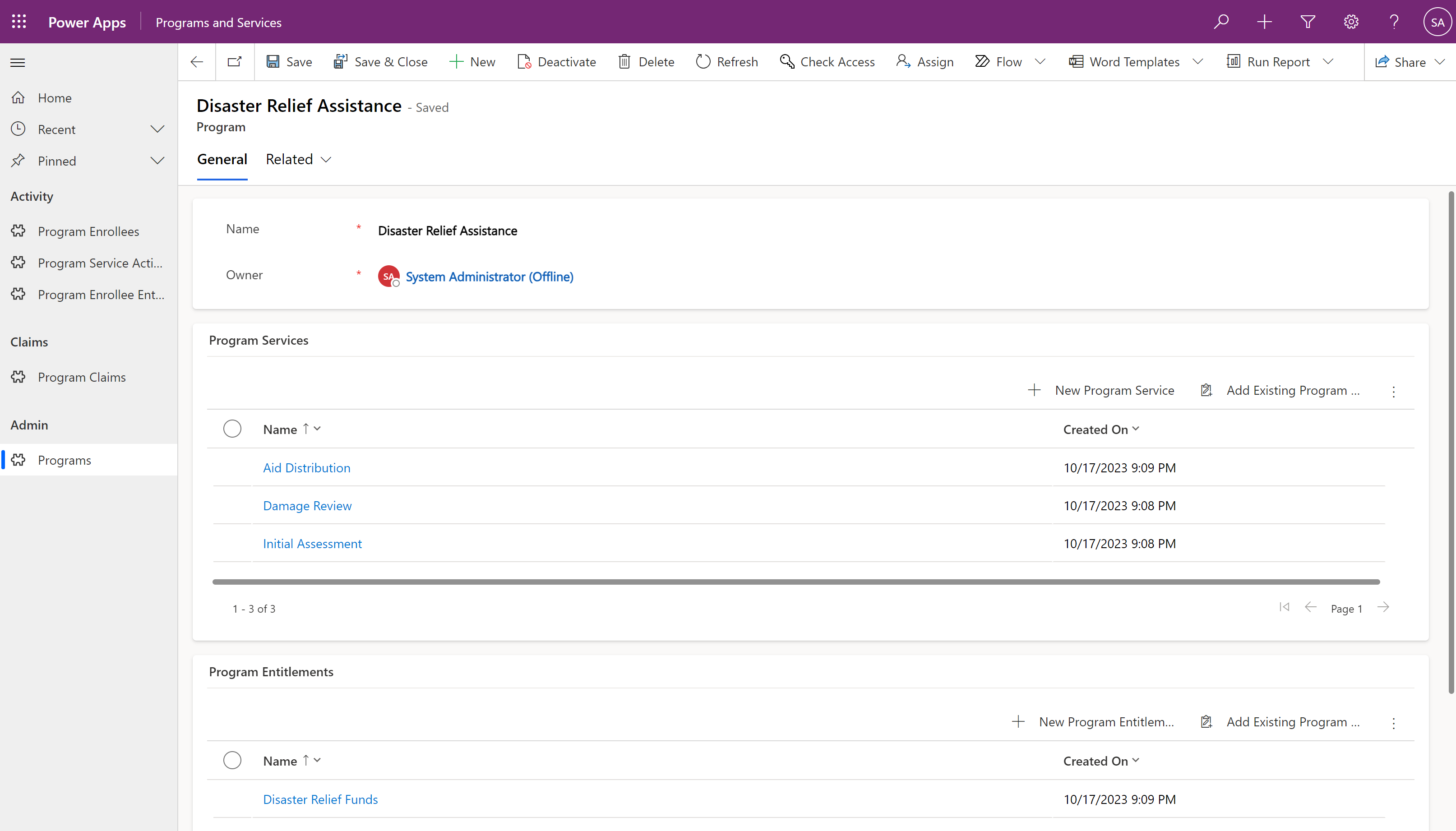
Task: Go to Home in the sidebar
Action: pos(88,97)
